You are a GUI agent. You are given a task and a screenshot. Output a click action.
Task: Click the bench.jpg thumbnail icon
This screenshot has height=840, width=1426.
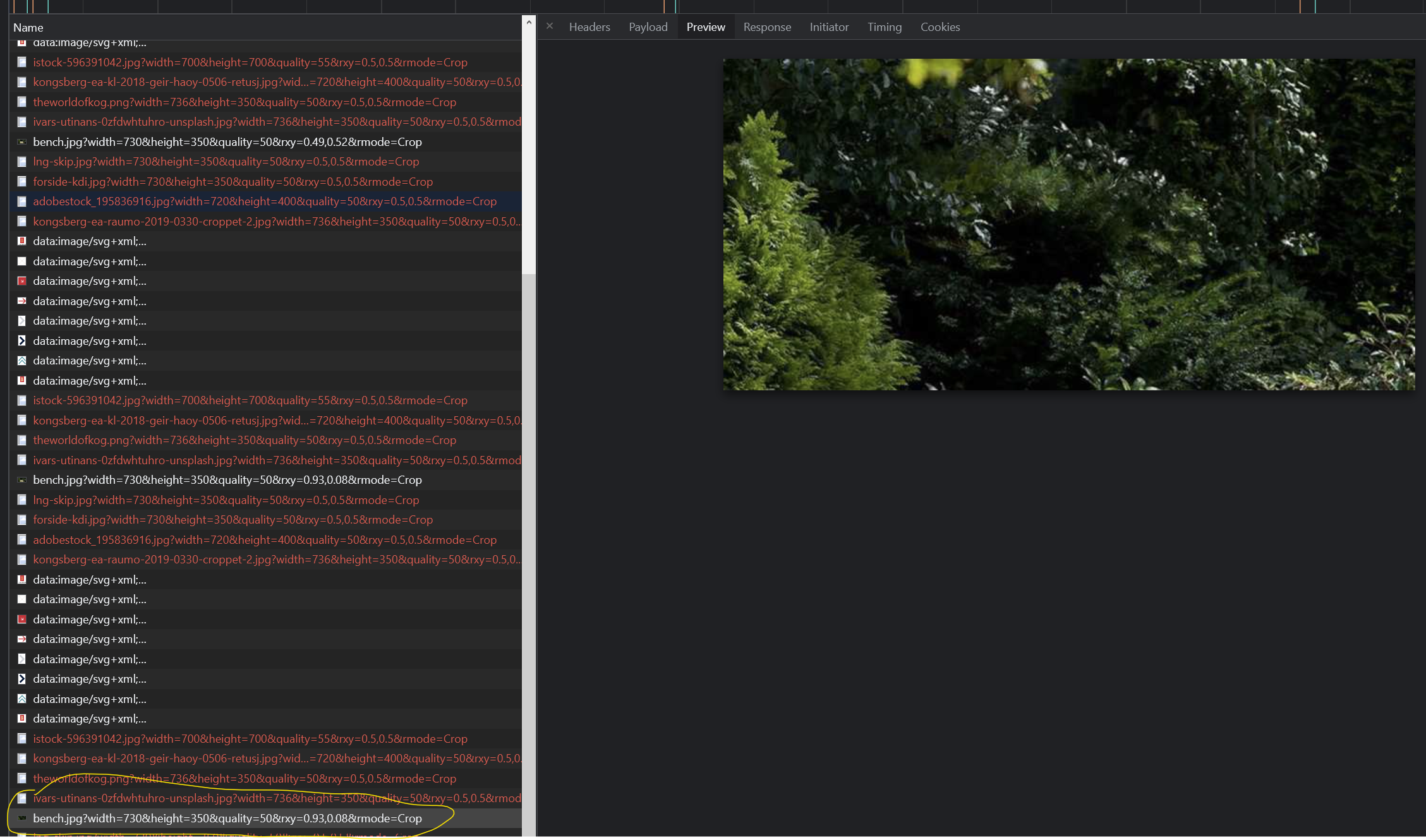click(22, 142)
